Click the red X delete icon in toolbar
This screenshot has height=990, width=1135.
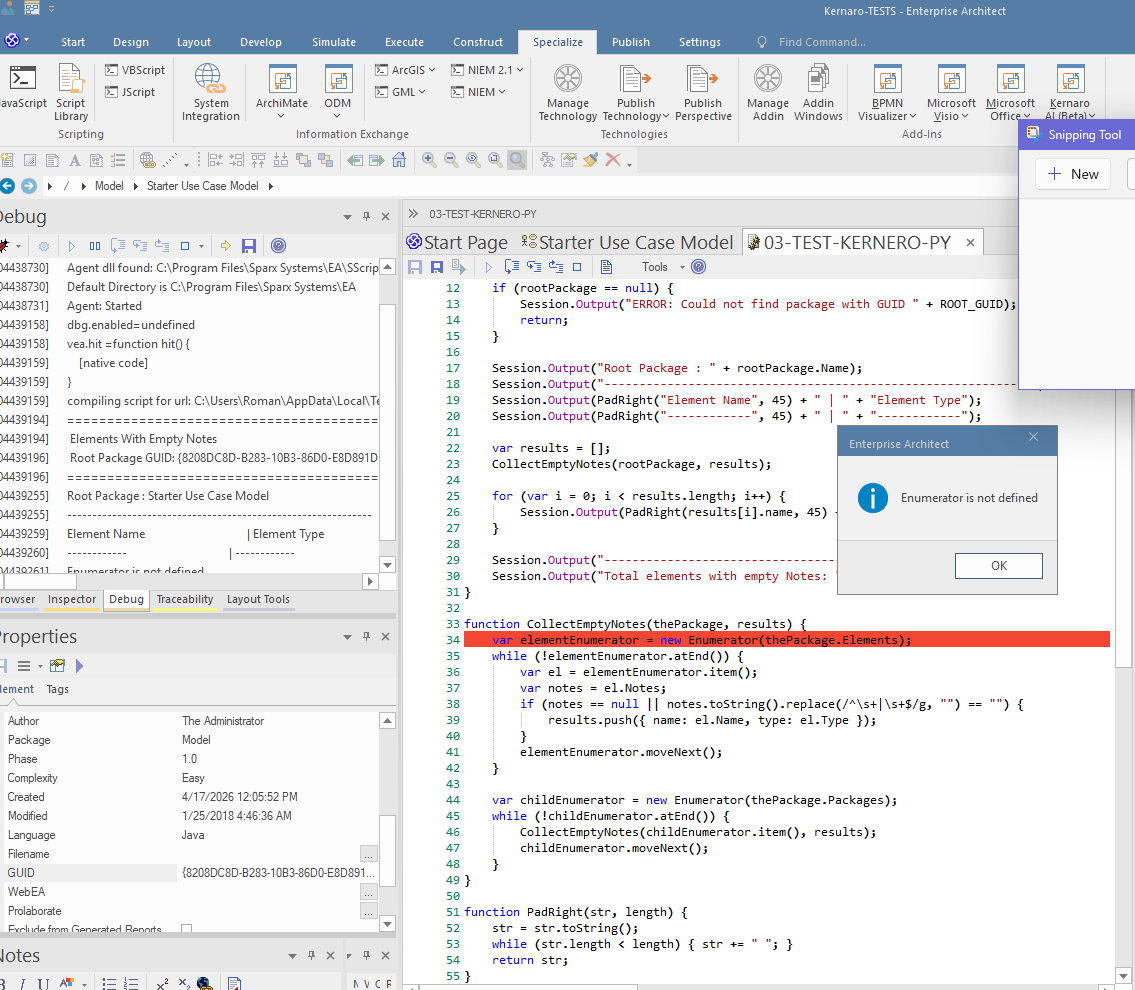[x=613, y=160]
